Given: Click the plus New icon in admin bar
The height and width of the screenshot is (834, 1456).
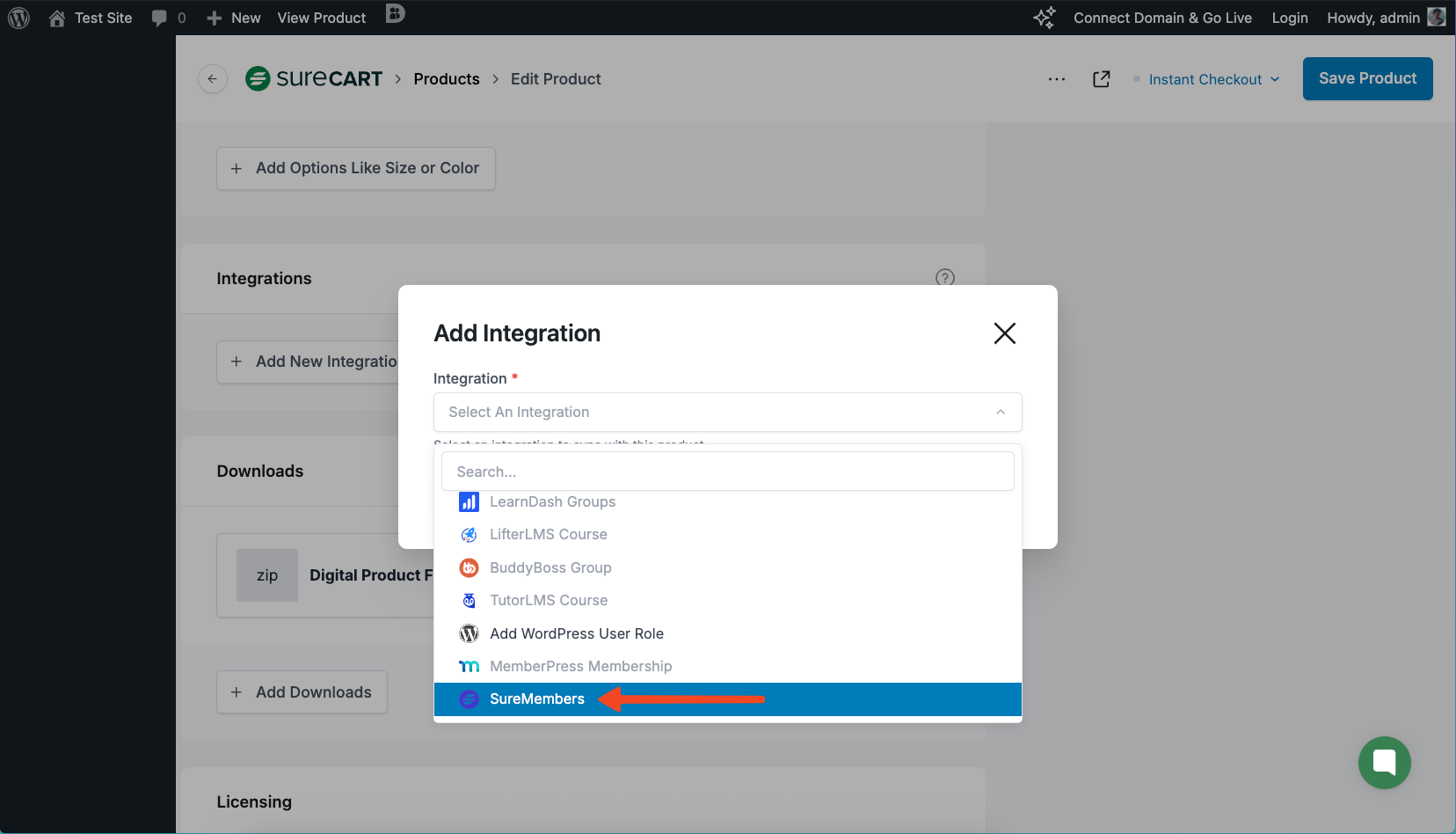Looking at the screenshot, I should [x=214, y=18].
